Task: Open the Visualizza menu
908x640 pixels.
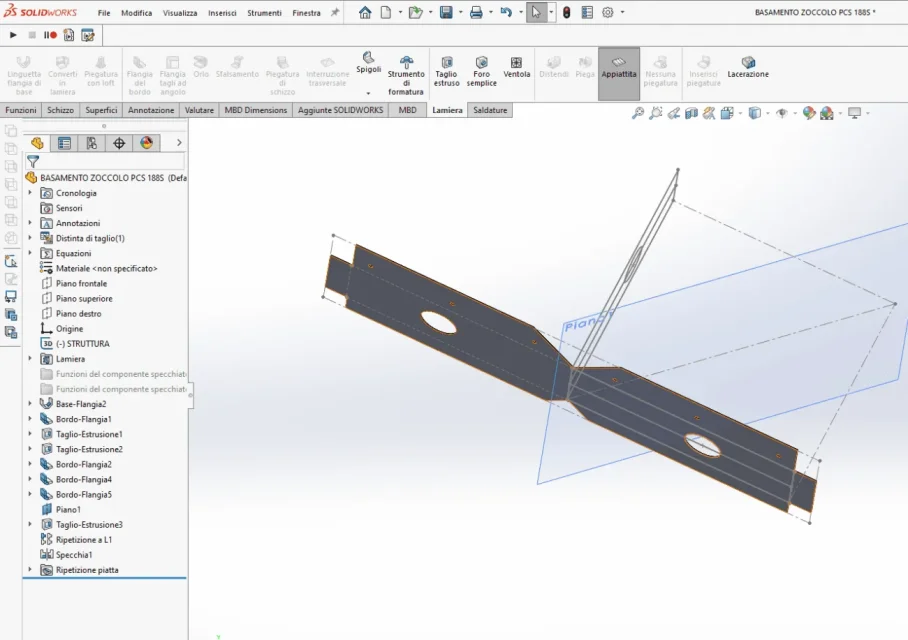Action: [x=180, y=13]
